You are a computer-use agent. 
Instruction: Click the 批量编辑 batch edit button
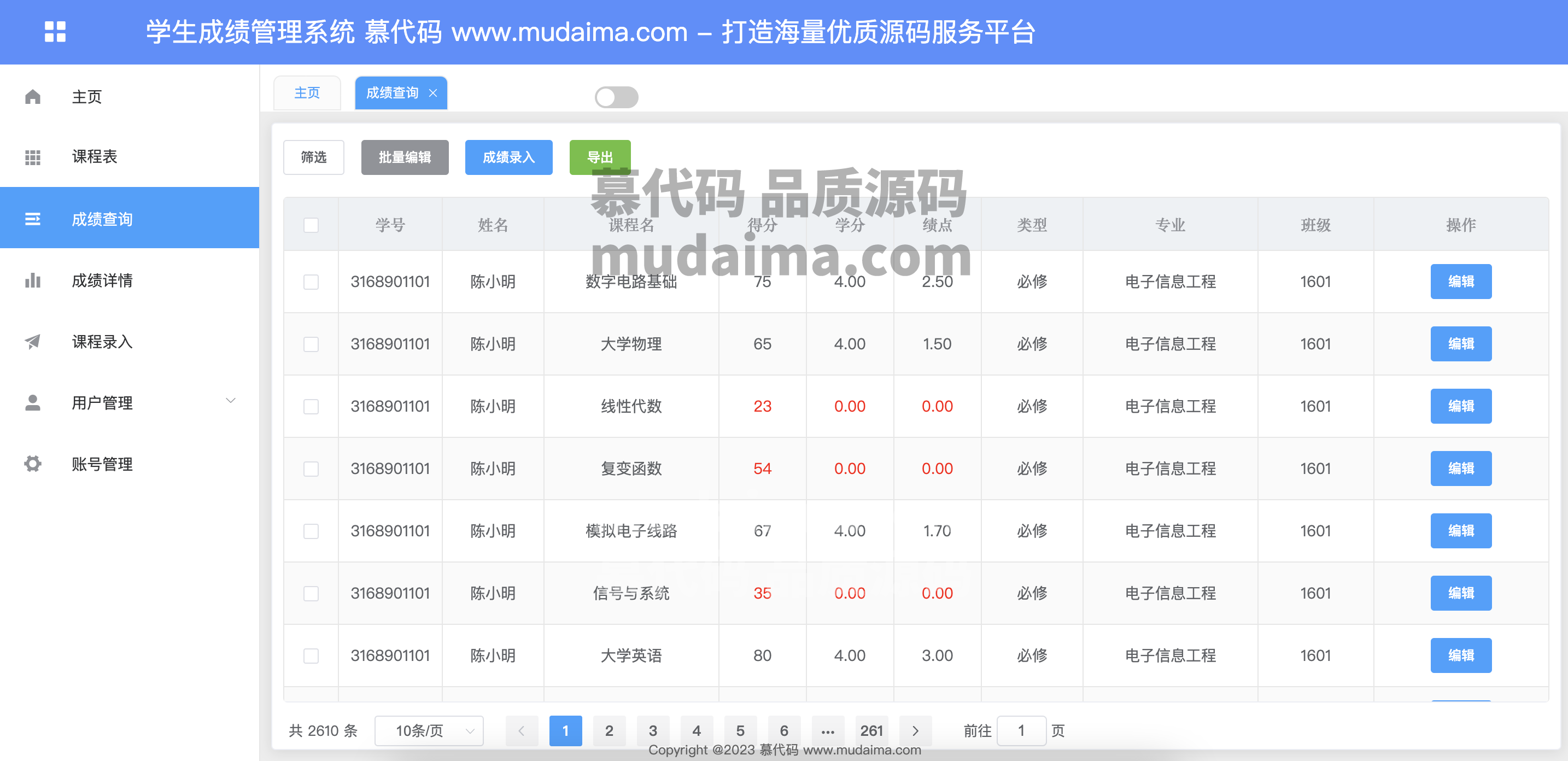(405, 157)
